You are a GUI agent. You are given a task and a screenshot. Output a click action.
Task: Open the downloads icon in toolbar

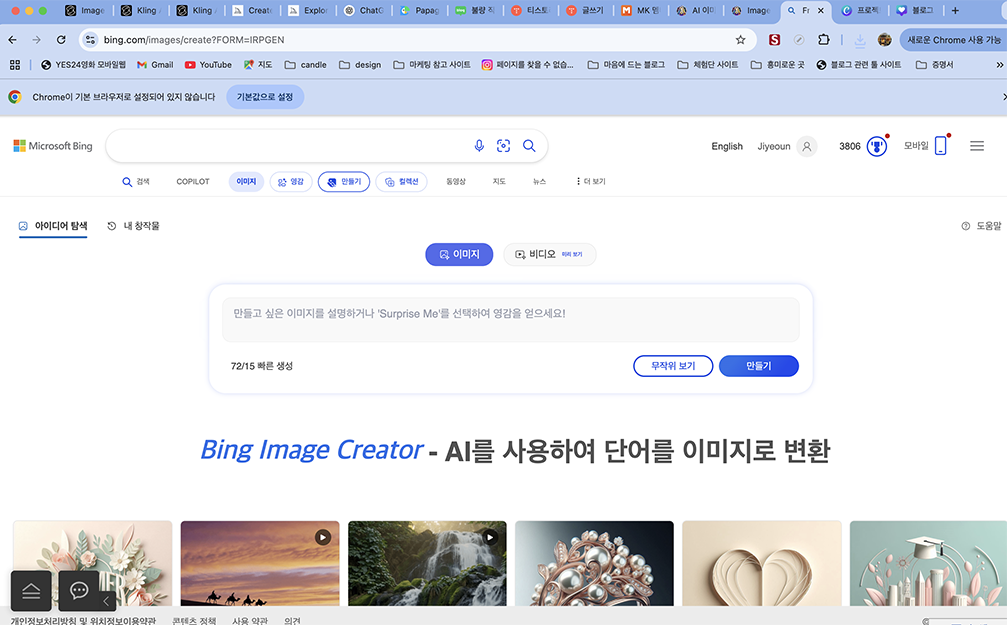pyautogui.click(x=860, y=40)
